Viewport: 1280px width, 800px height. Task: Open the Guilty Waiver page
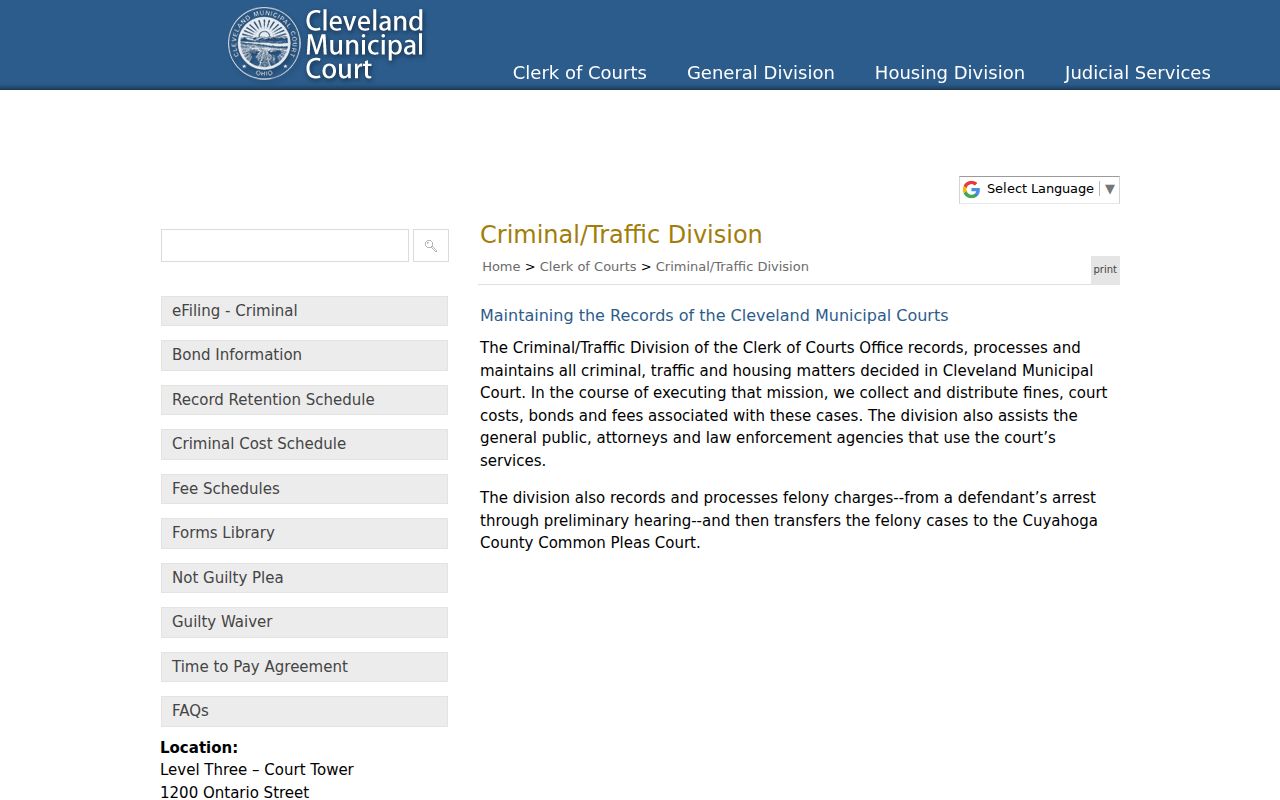pyautogui.click(x=304, y=622)
